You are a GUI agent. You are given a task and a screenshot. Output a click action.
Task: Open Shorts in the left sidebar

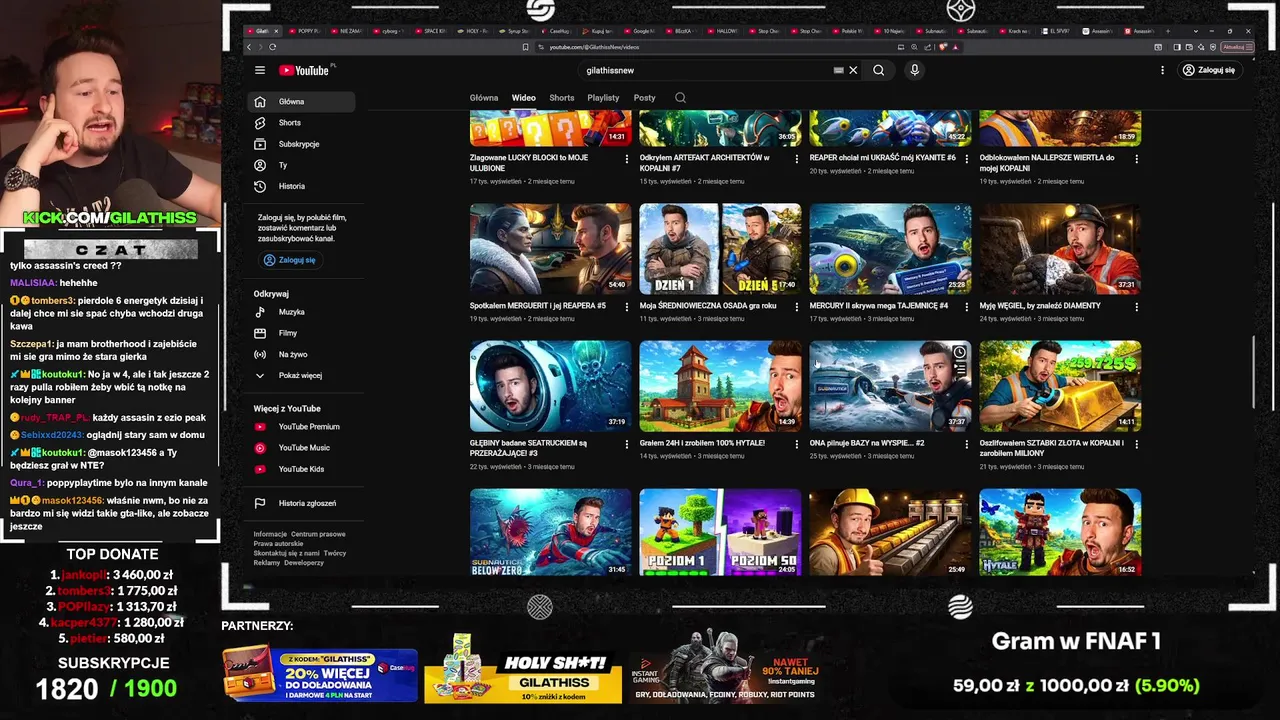[301, 122]
